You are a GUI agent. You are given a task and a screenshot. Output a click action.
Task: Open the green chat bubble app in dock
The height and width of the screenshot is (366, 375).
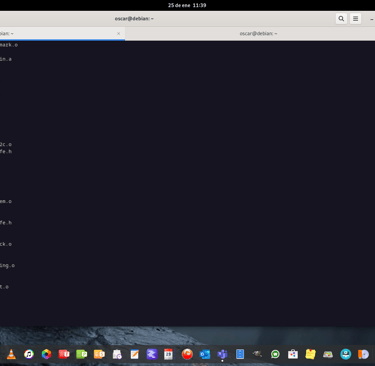[x=275, y=354]
